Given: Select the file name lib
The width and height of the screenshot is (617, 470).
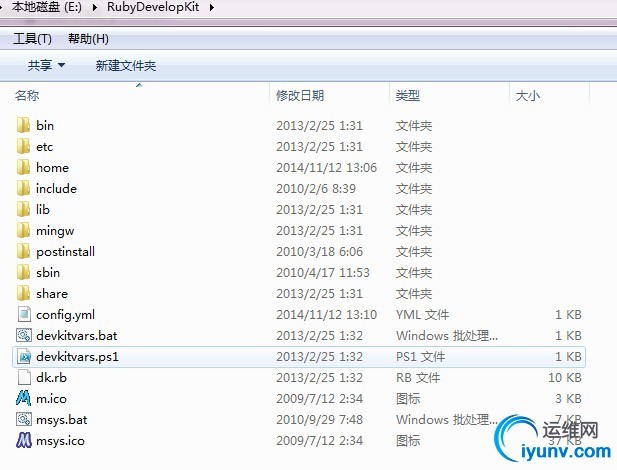Looking at the screenshot, I should 43,209.
